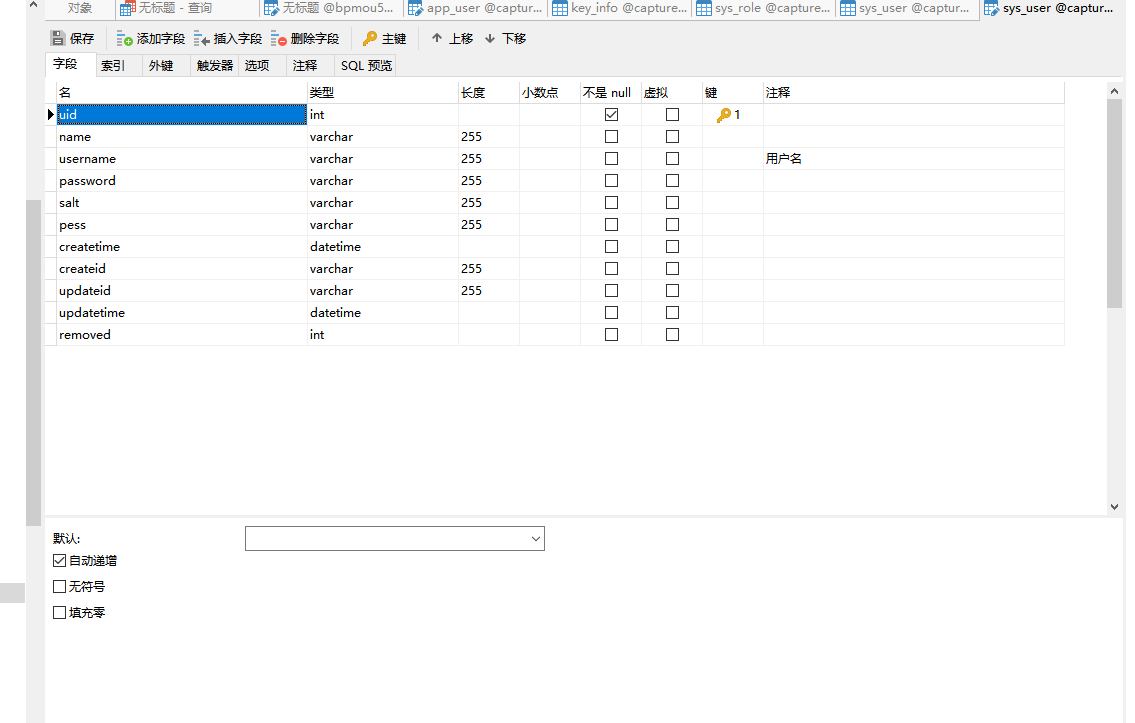Image resolution: width=1135 pixels, height=723 pixels.
Task: Click the 长度 length column header
Action: 489,93
